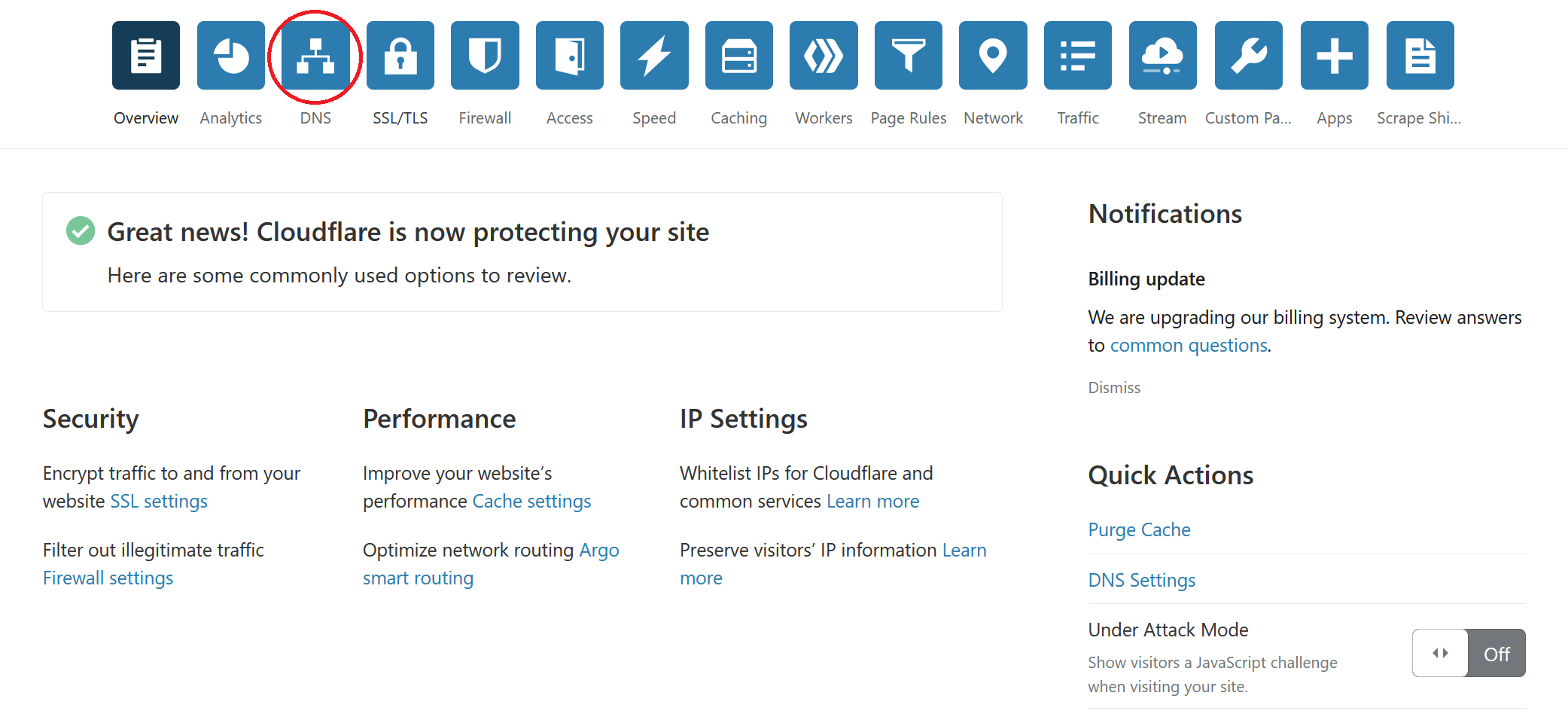Go to the Traffic section

pyautogui.click(x=1078, y=56)
